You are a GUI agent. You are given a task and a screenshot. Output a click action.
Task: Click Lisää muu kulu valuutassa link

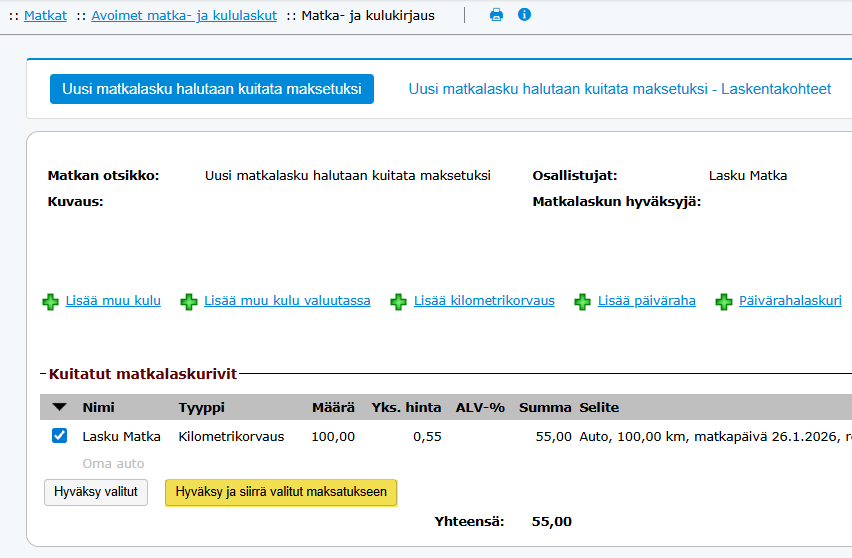click(287, 300)
